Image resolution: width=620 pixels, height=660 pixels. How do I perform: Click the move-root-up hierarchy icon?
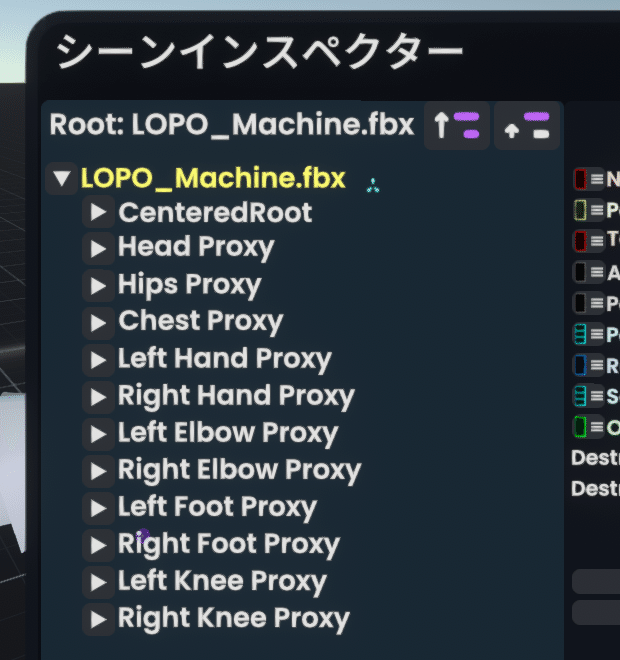point(457,125)
